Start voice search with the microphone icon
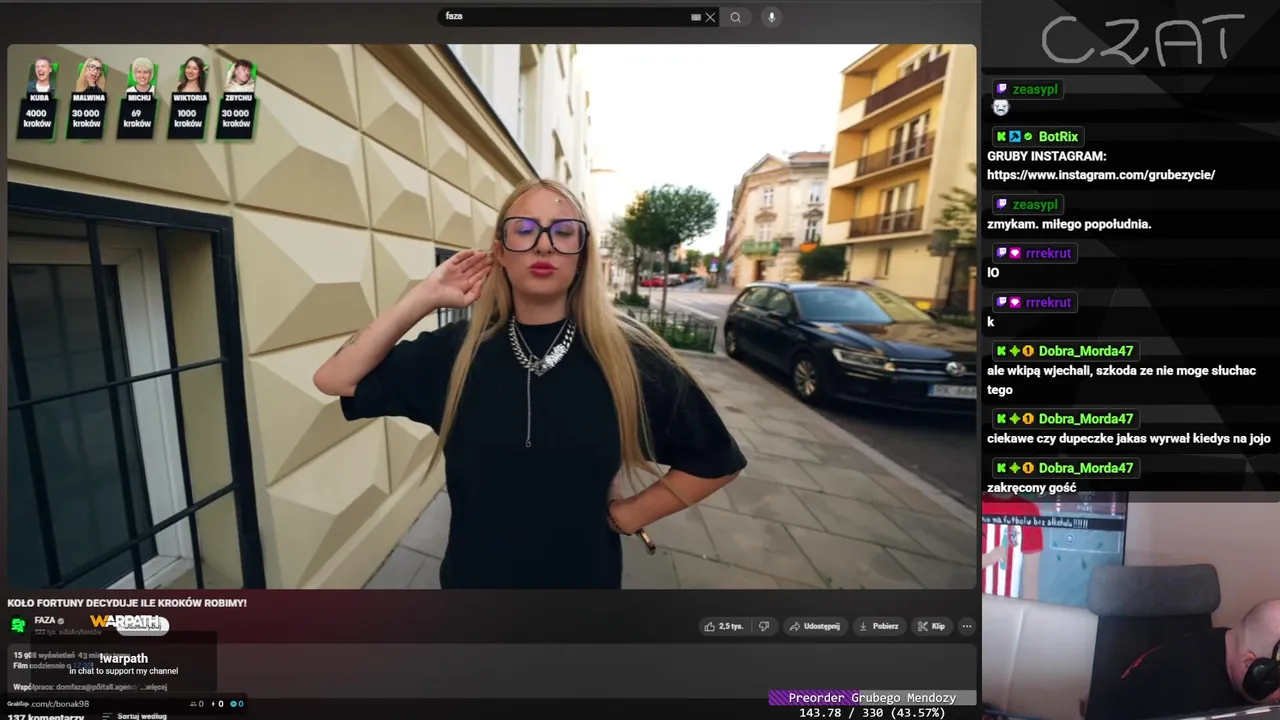Viewport: 1280px width, 720px height. tap(770, 17)
